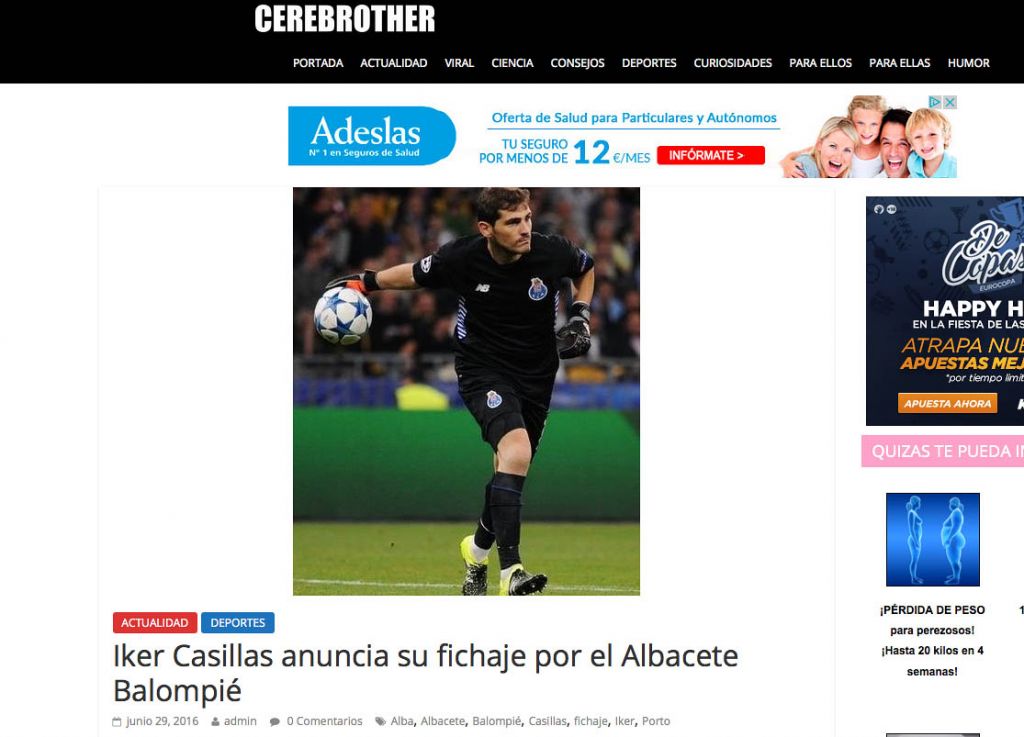Click the INFÓRMATE red ad button
The image size is (1024, 737).
coord(711,155)
